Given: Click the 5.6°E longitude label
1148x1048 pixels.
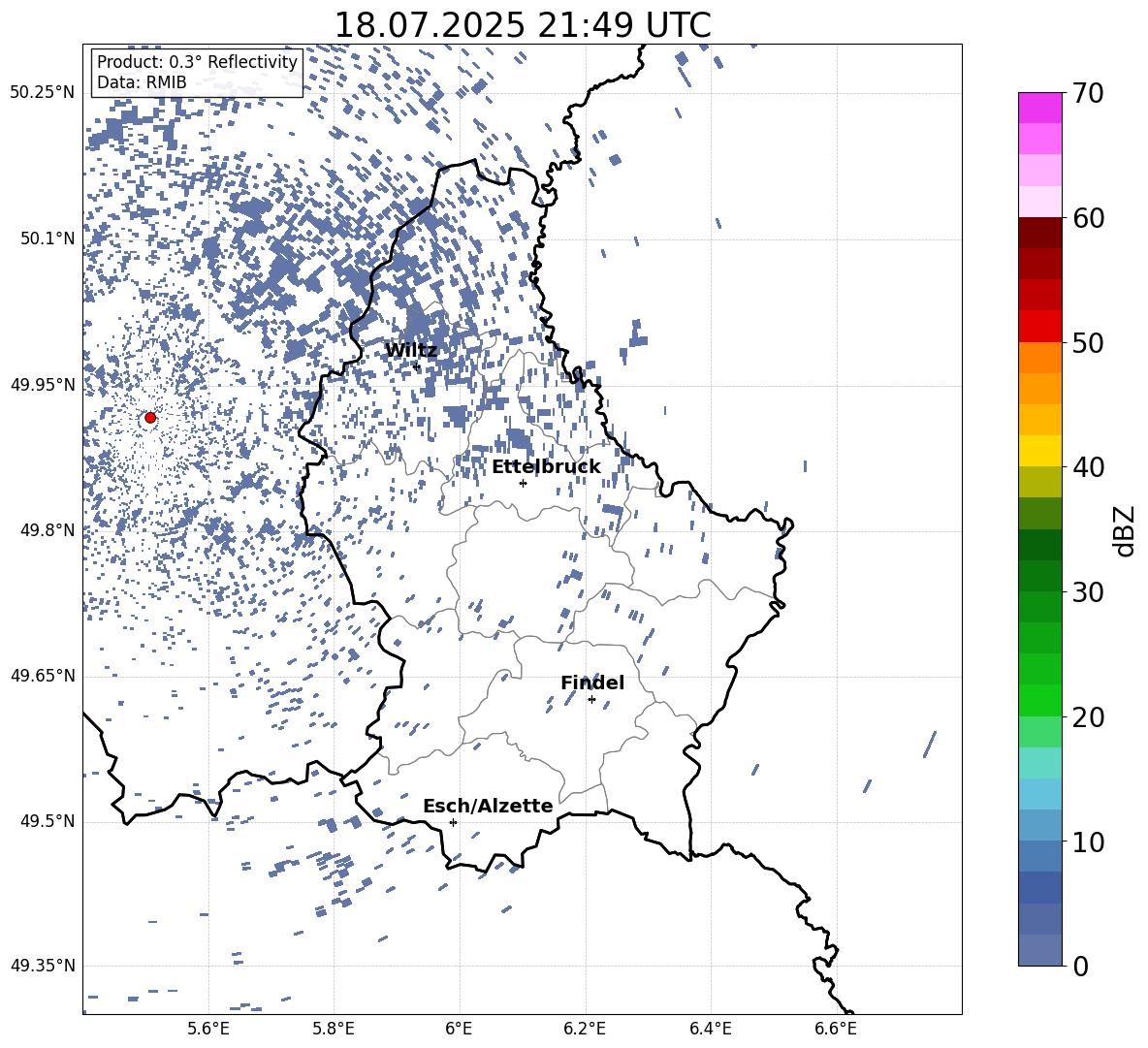Looking at the screenshot, I should pos(208,1029).
